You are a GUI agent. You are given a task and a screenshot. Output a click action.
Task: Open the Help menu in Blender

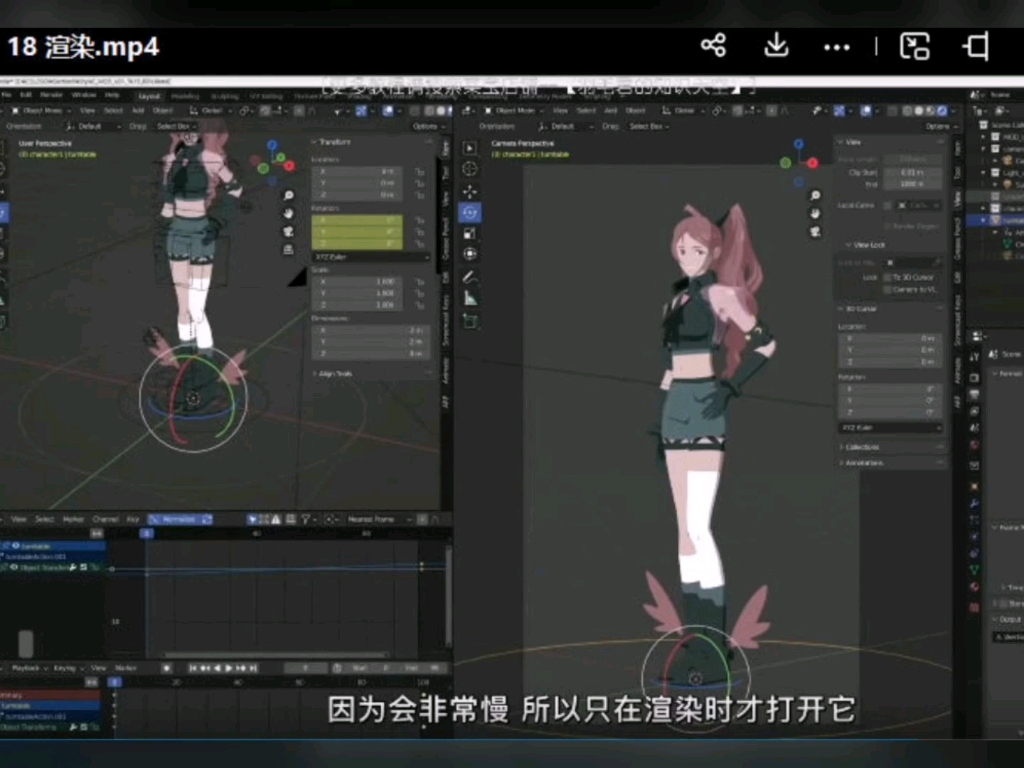(x=112, y=95)
